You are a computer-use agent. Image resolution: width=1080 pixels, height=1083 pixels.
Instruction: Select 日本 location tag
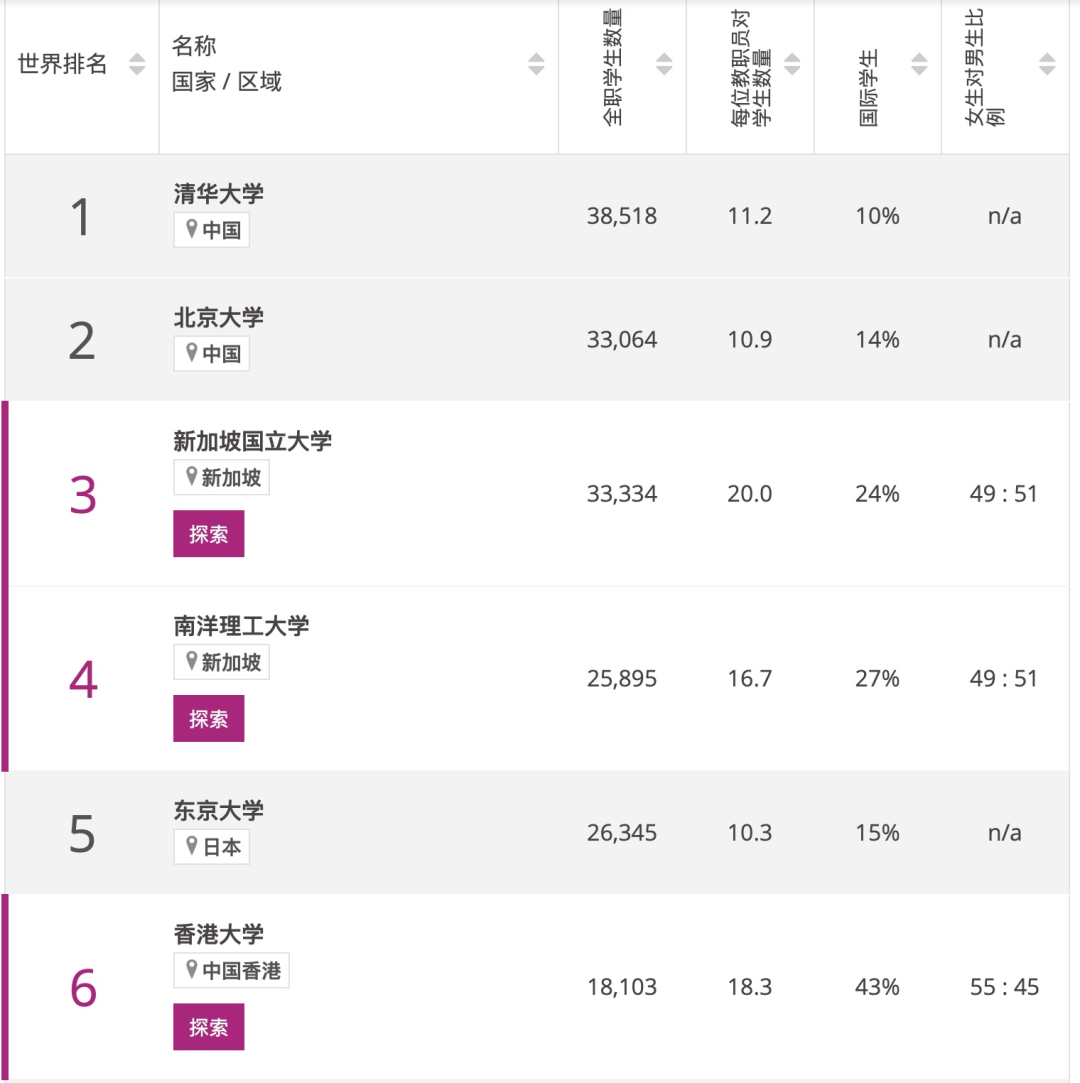[x=211, y=847]
